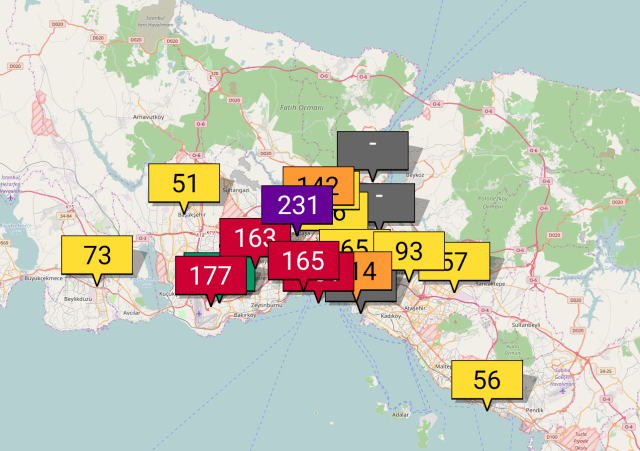This screenshot has width=640, height=451.
Task: Open the yellow 73 marker near Beylikdüzü
Action: point(96,254)
